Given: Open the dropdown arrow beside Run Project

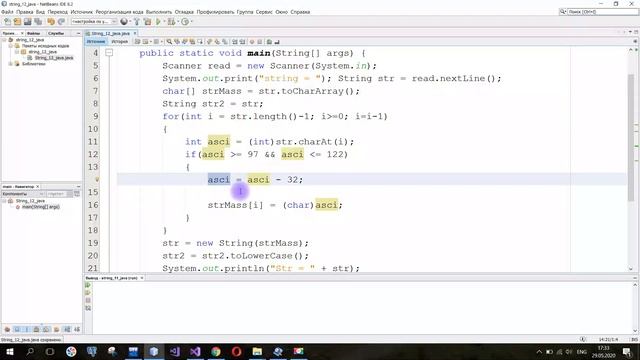Looking at the screenshot, I should [x=164, y=22].
